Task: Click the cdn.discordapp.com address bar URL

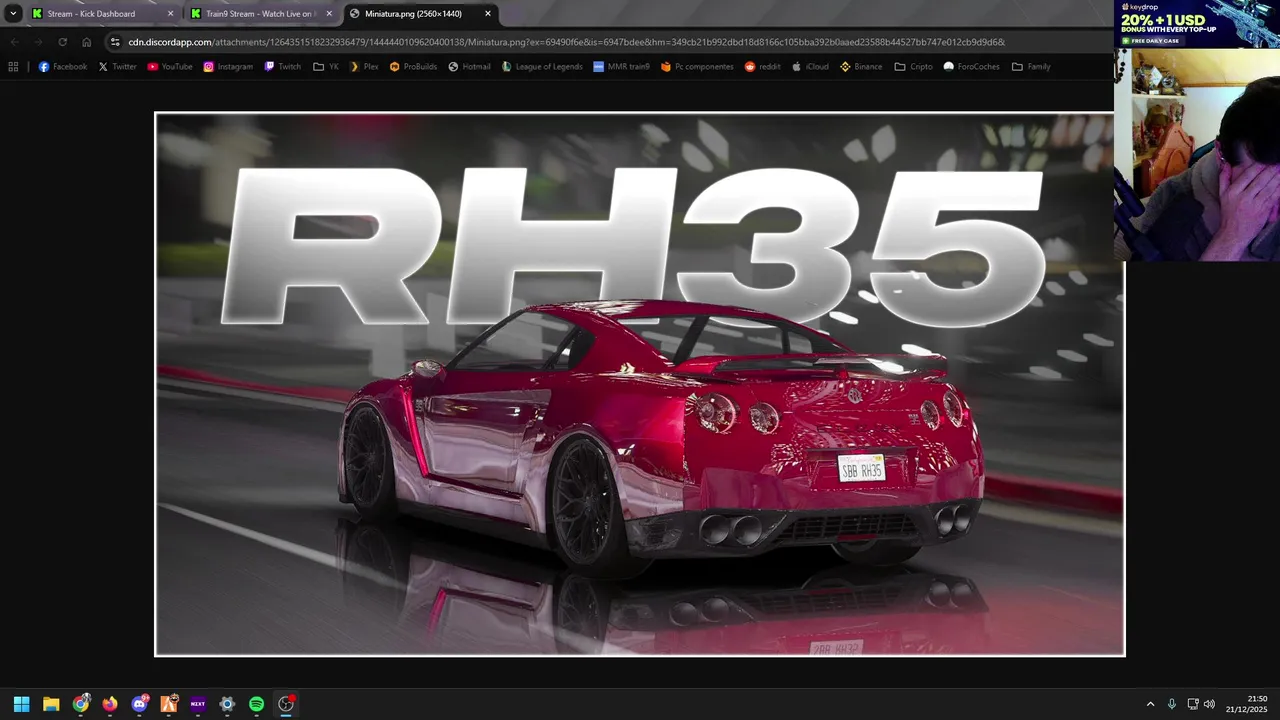Action: coord(566,42)
